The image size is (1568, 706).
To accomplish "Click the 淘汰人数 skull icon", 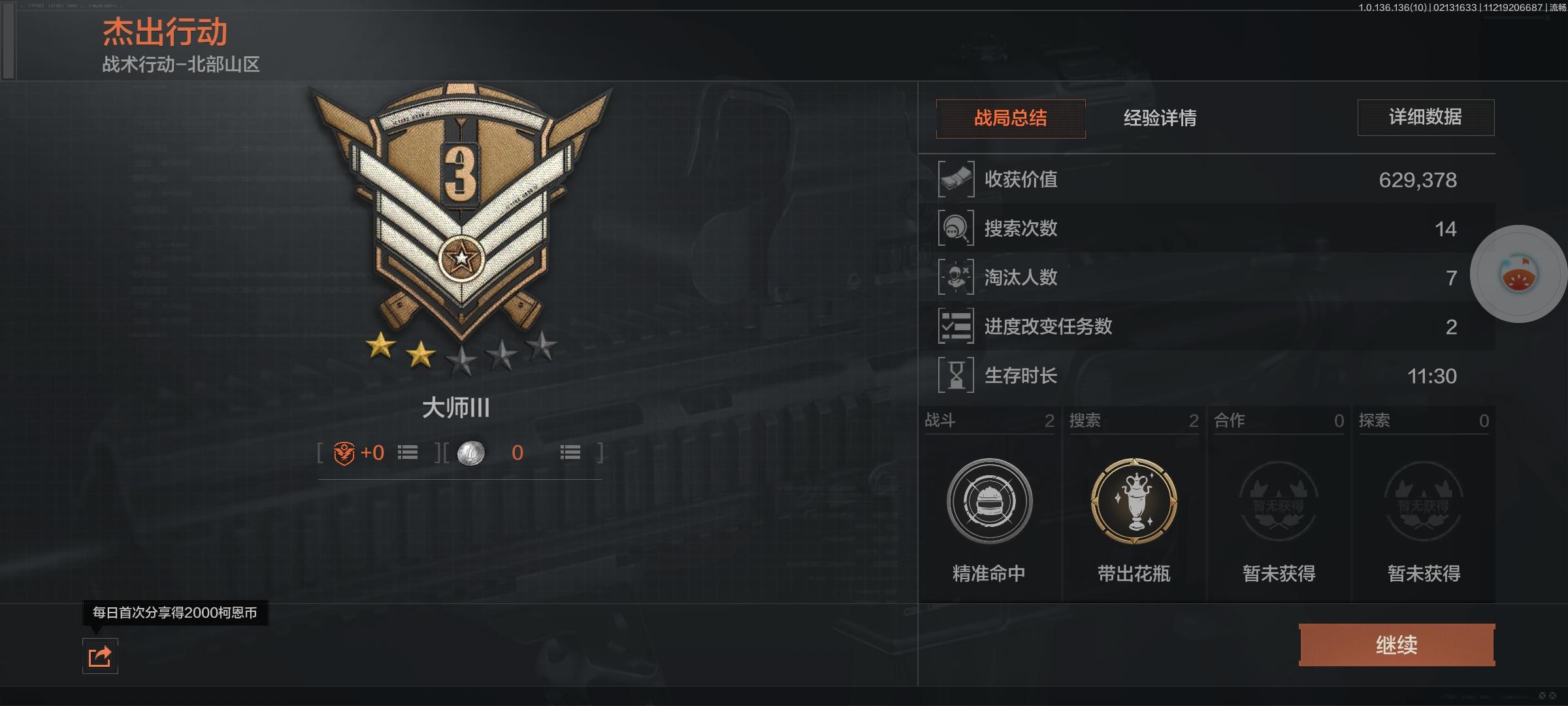I will coord(956,277).
